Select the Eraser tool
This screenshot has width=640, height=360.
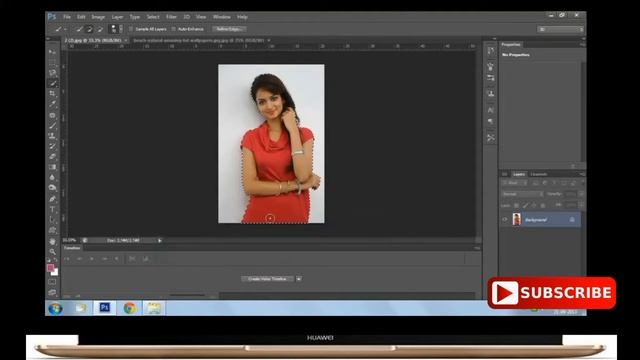pos(52,157)
